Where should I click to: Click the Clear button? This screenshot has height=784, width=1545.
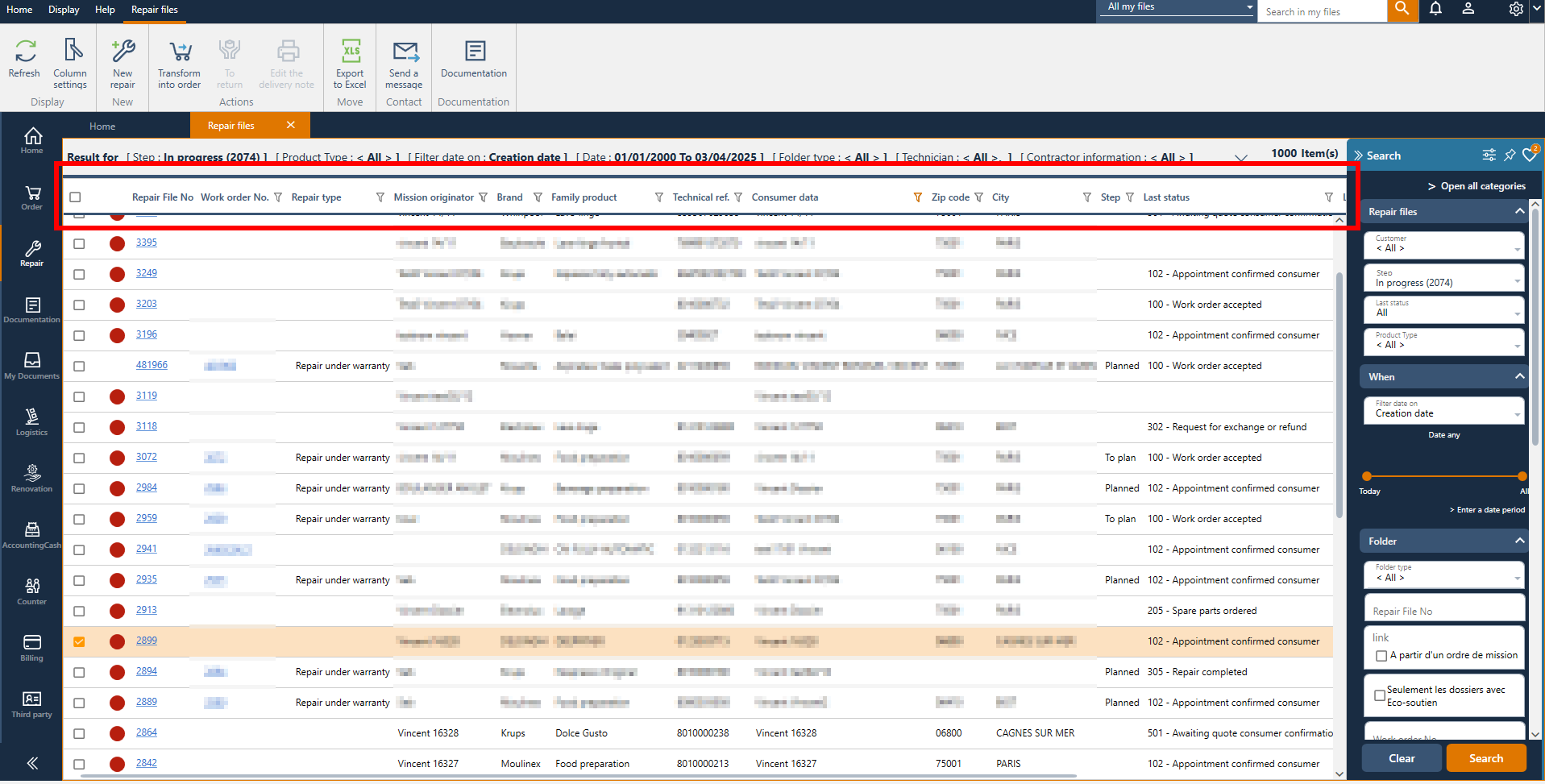[1402, 758]
